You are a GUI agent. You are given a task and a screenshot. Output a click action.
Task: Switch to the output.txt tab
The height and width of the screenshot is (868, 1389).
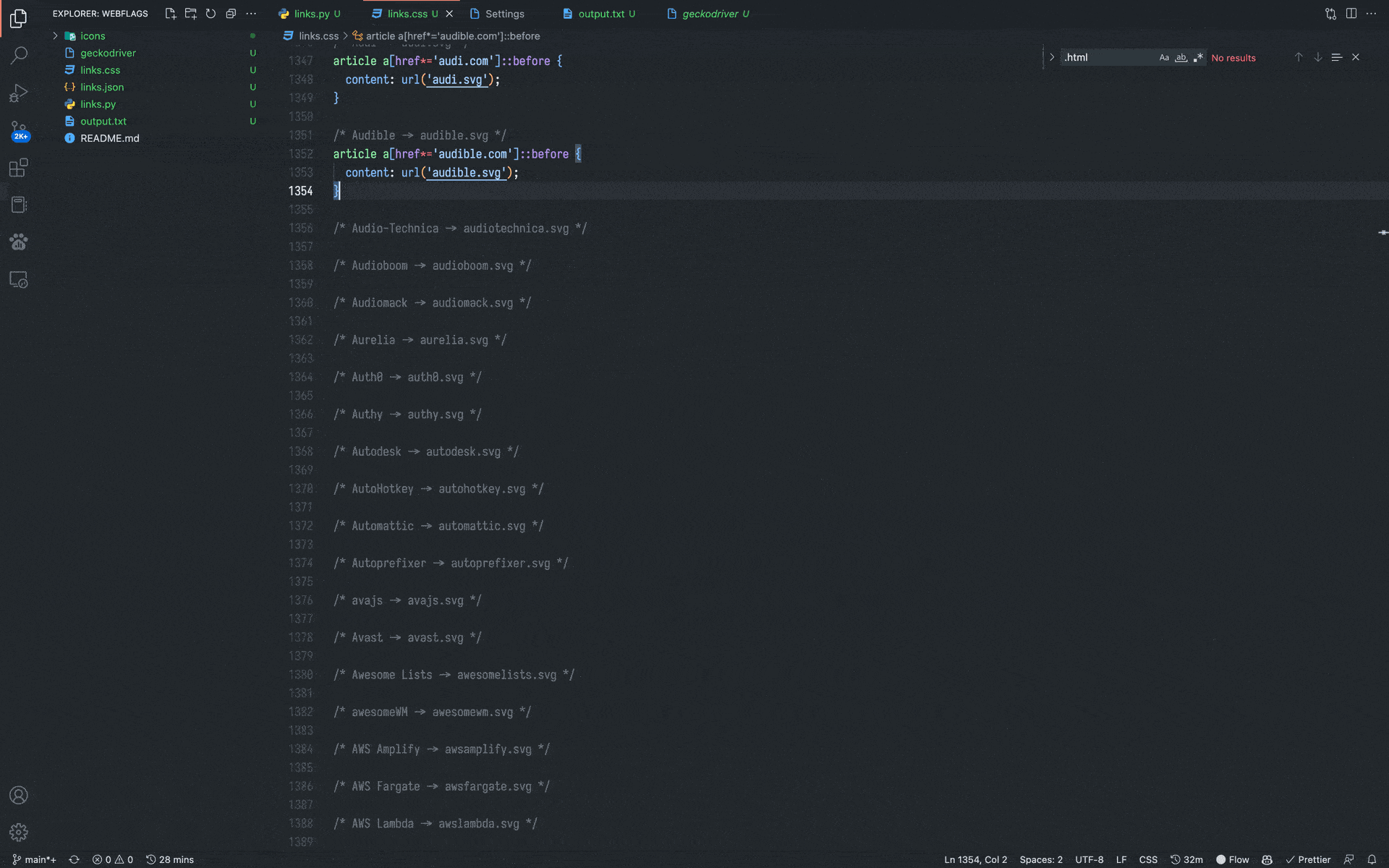point(600,14)
